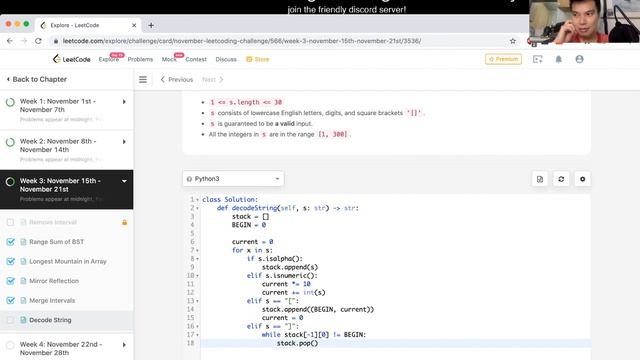This screenshot has width=640, height=360.
Task: Expand Week 2: November 8th arrow
Action: (x=124, y=142)
